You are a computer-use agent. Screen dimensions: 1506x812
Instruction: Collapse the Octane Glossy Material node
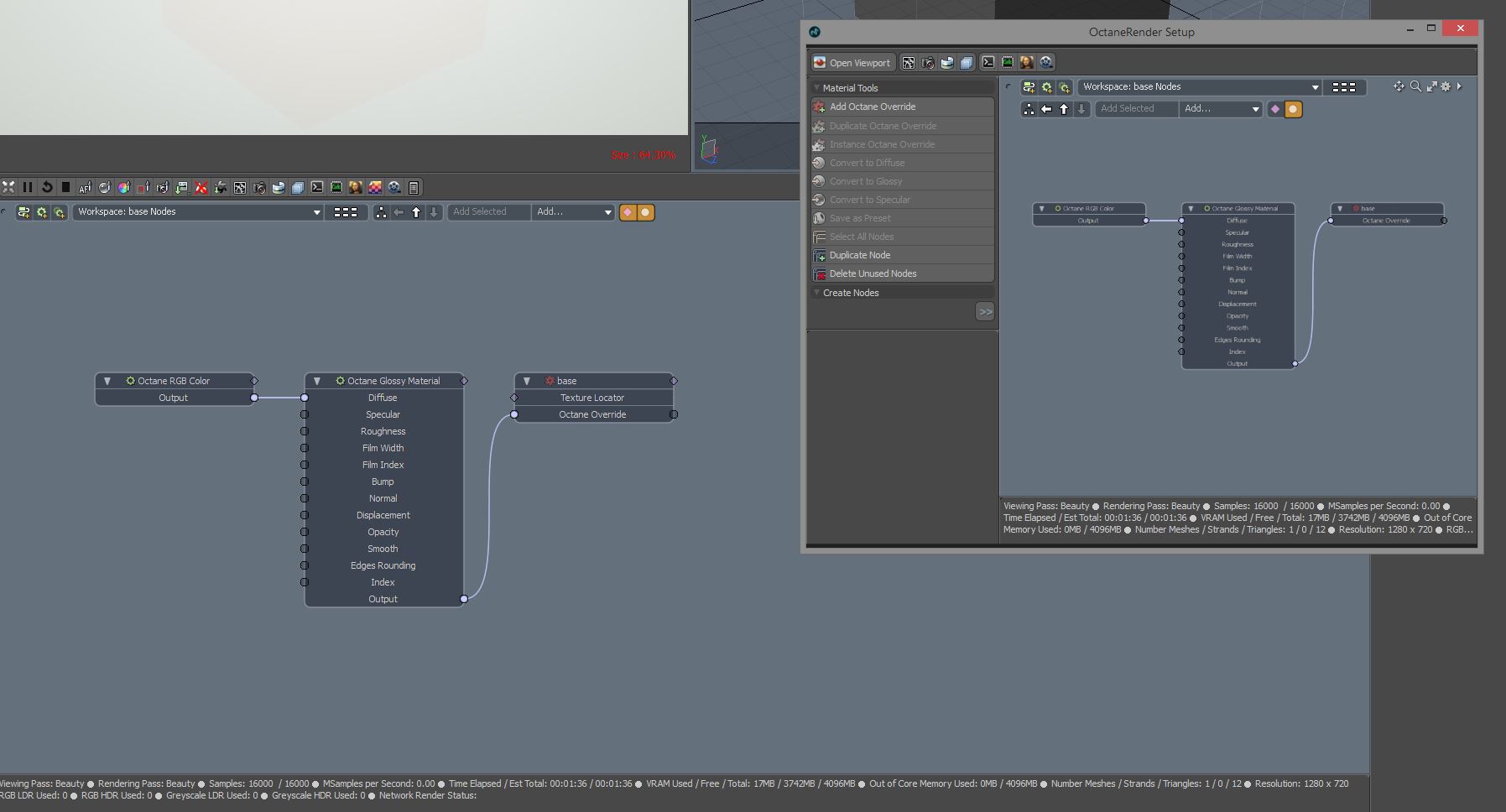[316, 381]
